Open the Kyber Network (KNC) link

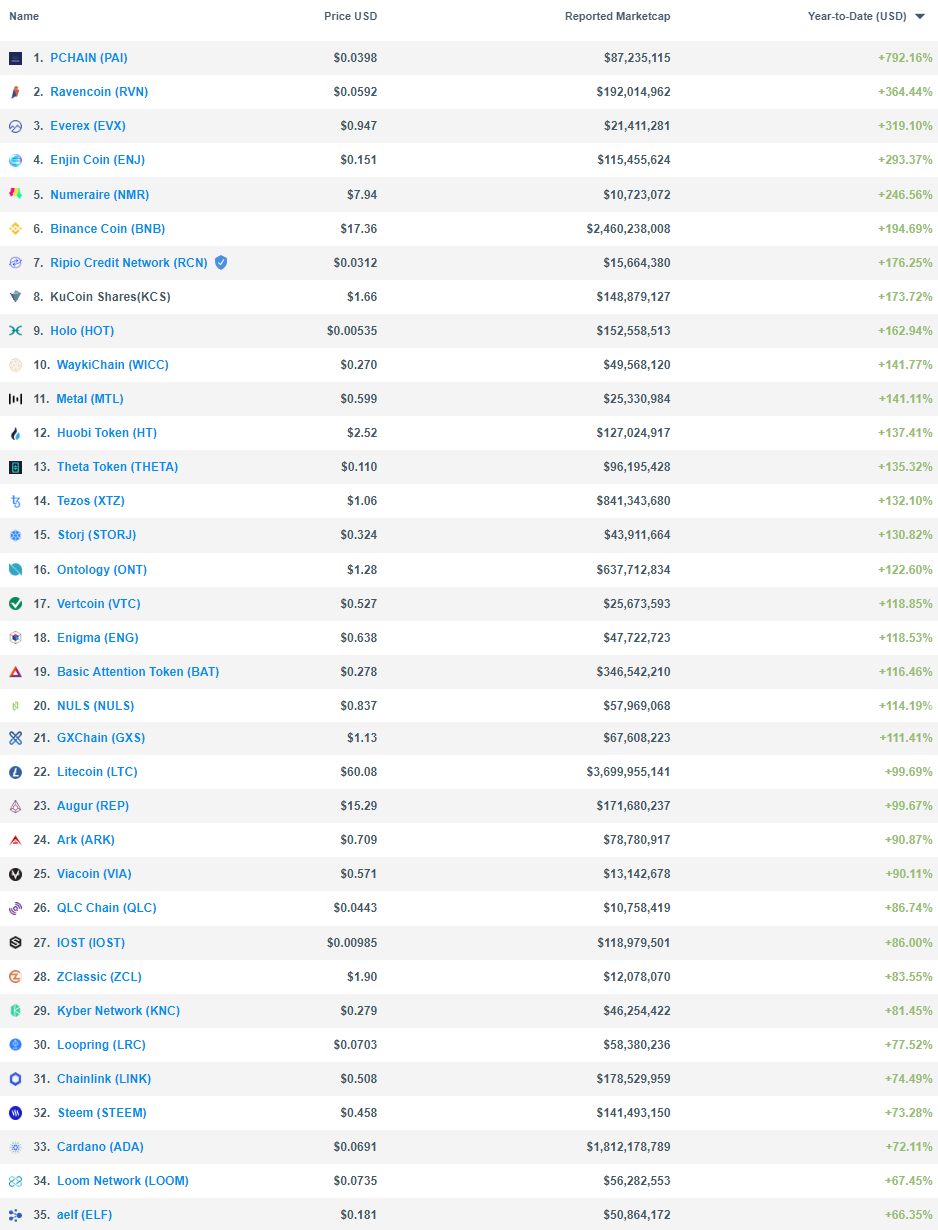(x=118, y=1011)
